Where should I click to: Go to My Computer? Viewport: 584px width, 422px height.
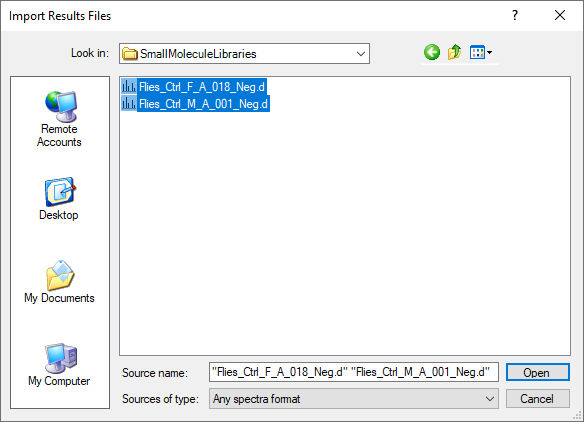(60, 365)
